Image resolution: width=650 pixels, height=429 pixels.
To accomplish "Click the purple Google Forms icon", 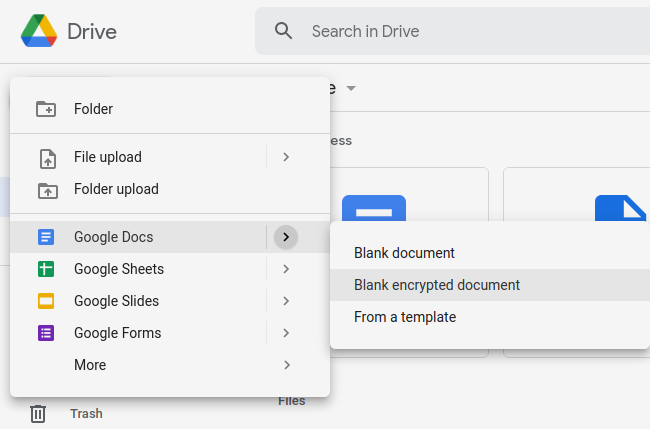I will [46, 333].
